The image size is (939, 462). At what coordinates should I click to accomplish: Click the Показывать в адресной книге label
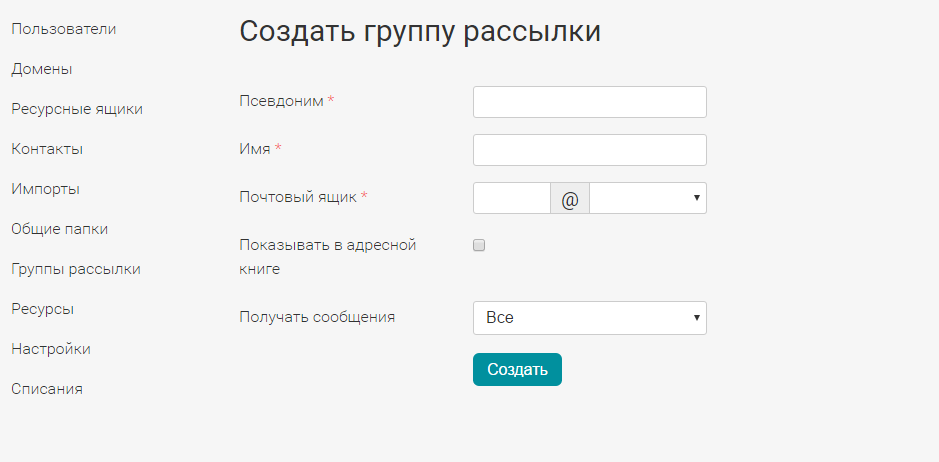tap(328, 257)
